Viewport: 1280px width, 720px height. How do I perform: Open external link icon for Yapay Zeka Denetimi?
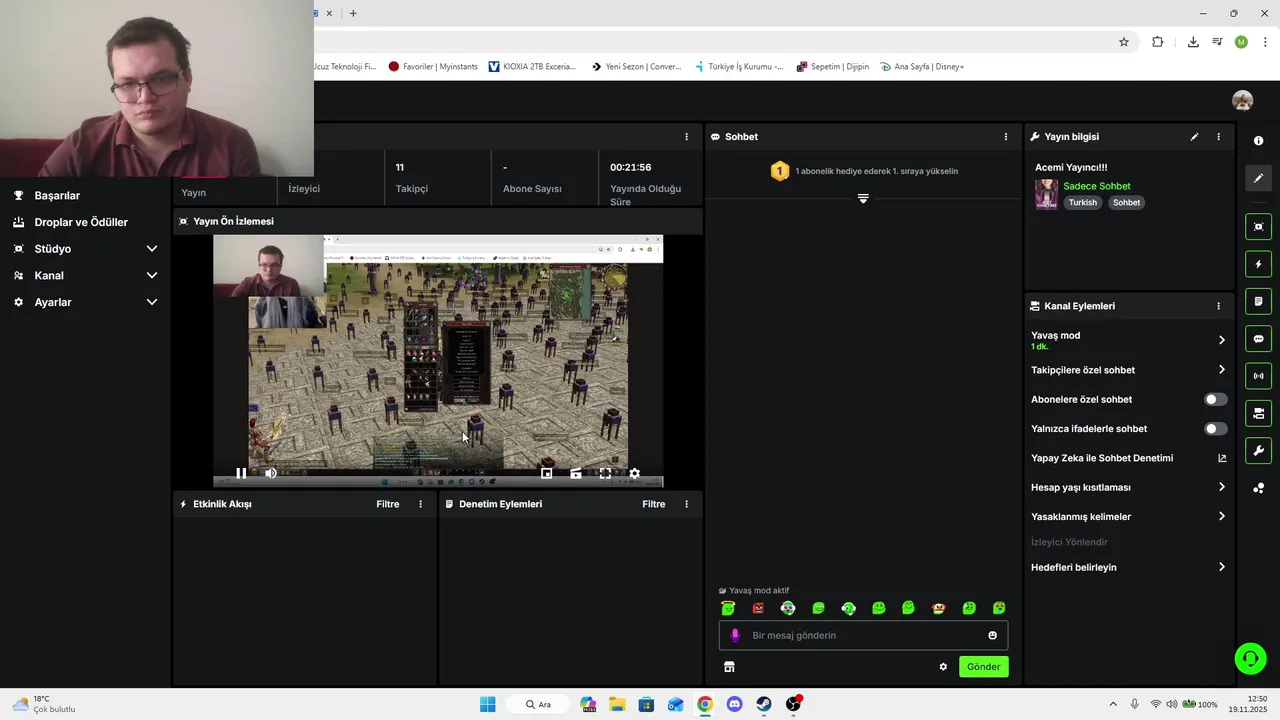(x=1222, y=458)
